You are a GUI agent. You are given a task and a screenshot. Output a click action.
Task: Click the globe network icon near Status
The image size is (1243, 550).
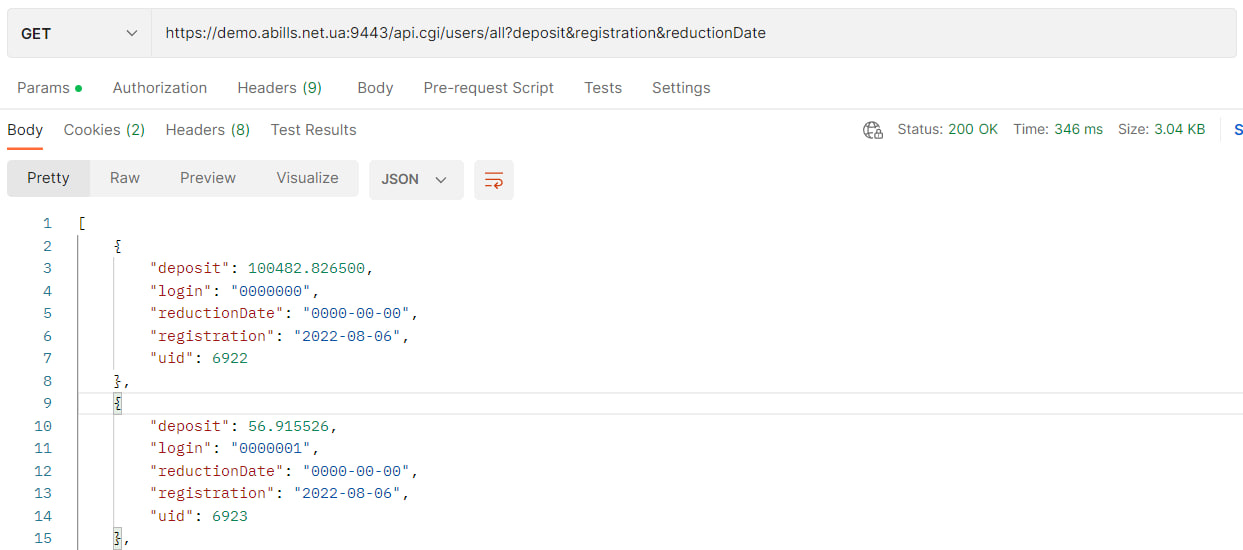tap(872, 130)
